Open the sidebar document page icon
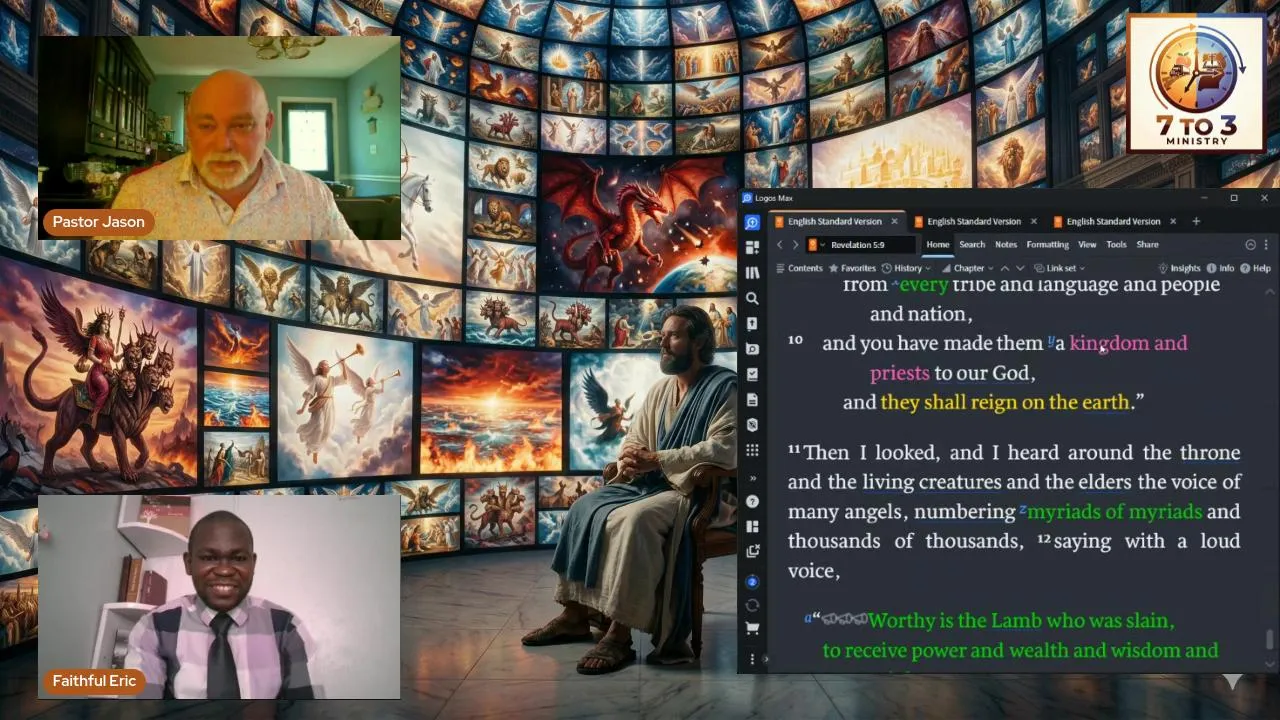The height and width of the screenshot is (720, 1280). (752, 400)
